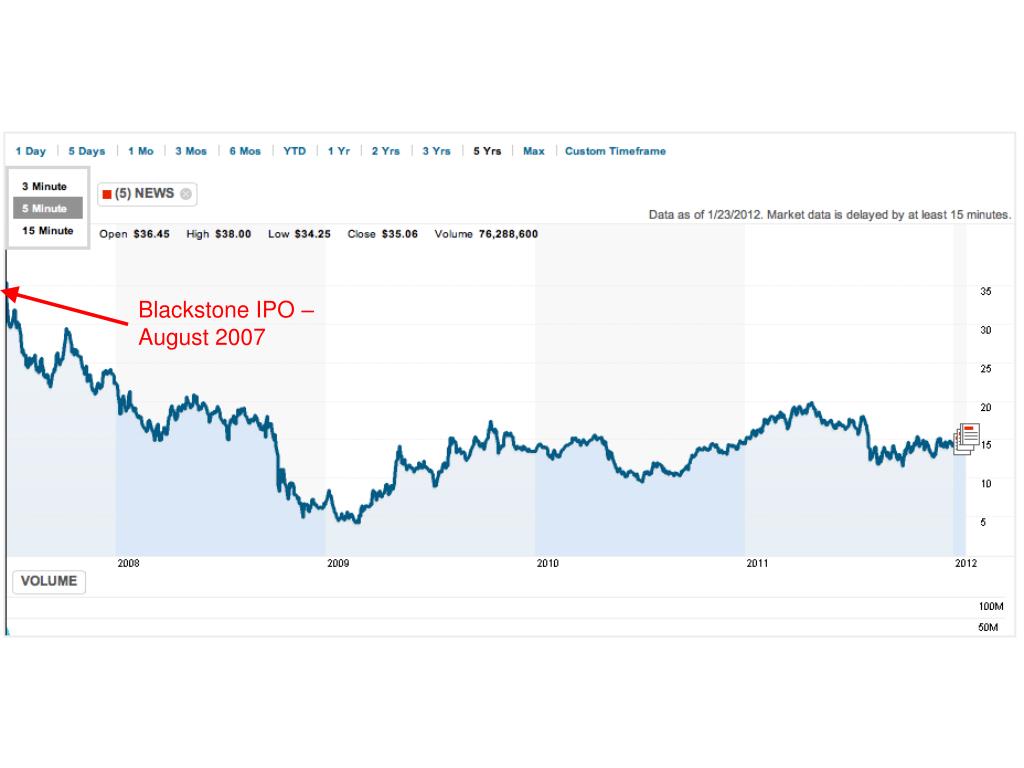Image resolution: width=1024 pixels, height=768 pixels.
Task: Click the 2011 axis label
Action: coord(757,563)
